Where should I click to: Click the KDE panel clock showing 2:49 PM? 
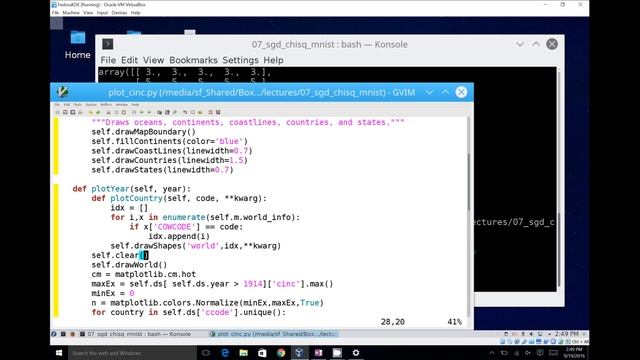(567, 334)
